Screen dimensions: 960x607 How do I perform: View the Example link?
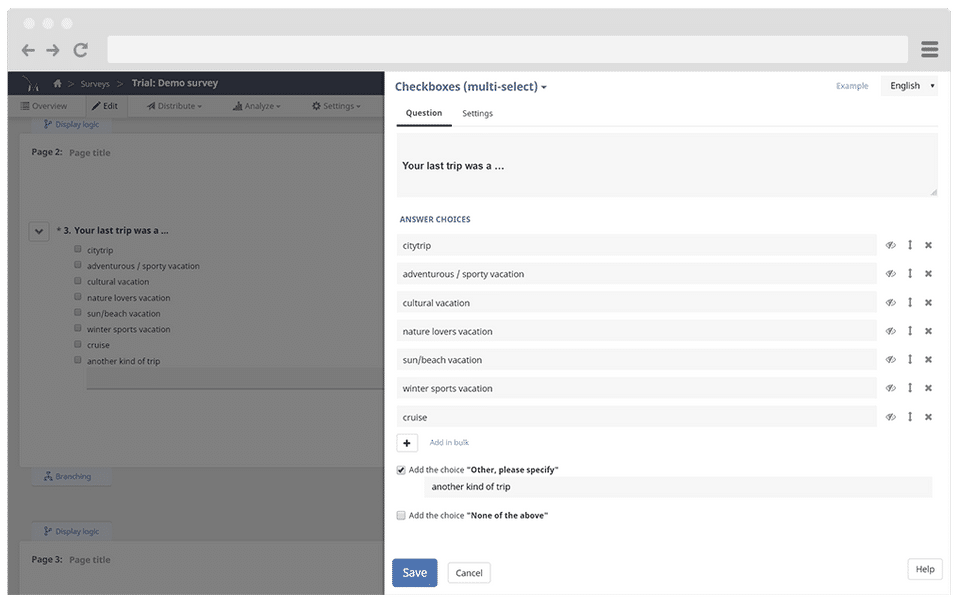pyautogui.click(x=852, y=86)
